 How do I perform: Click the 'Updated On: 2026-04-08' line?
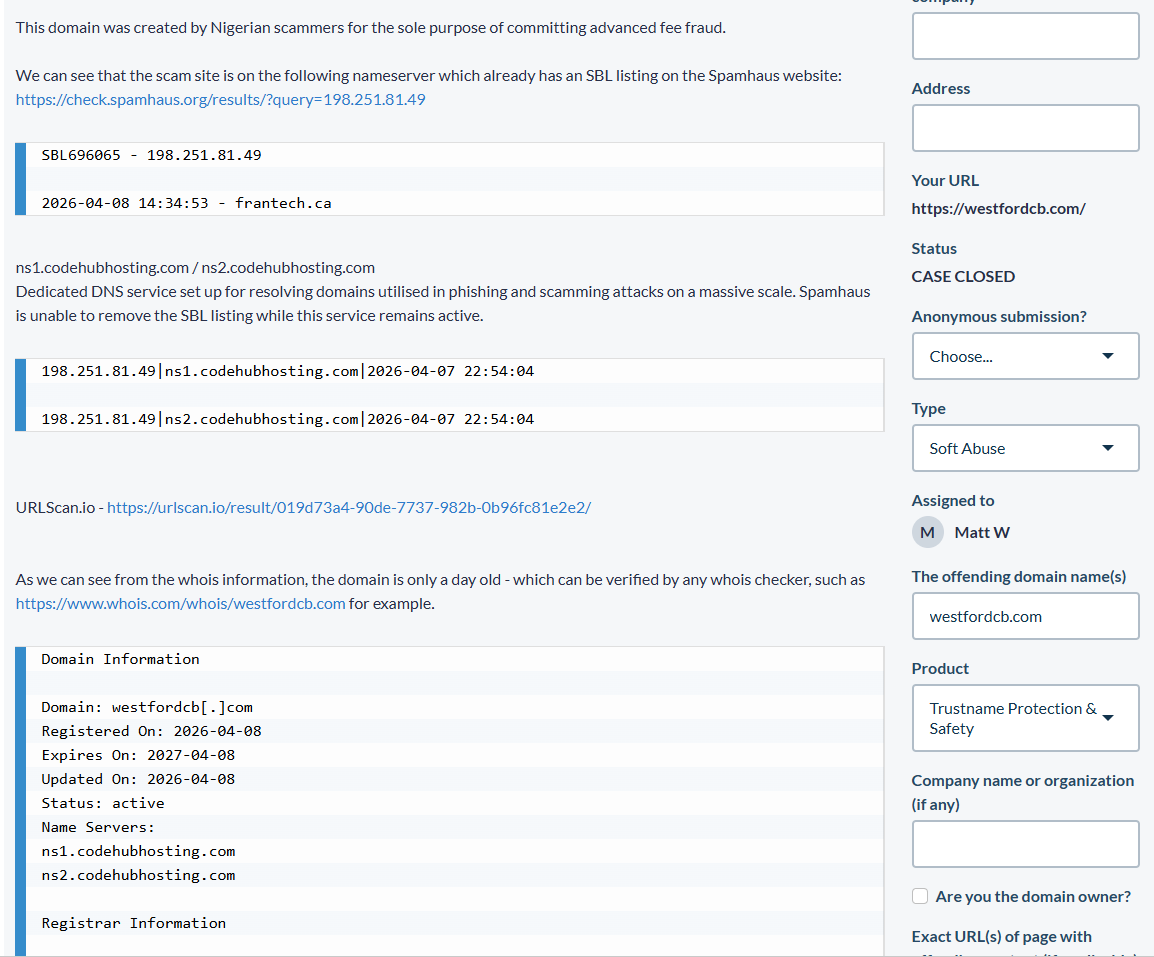(x=138, y=779)
